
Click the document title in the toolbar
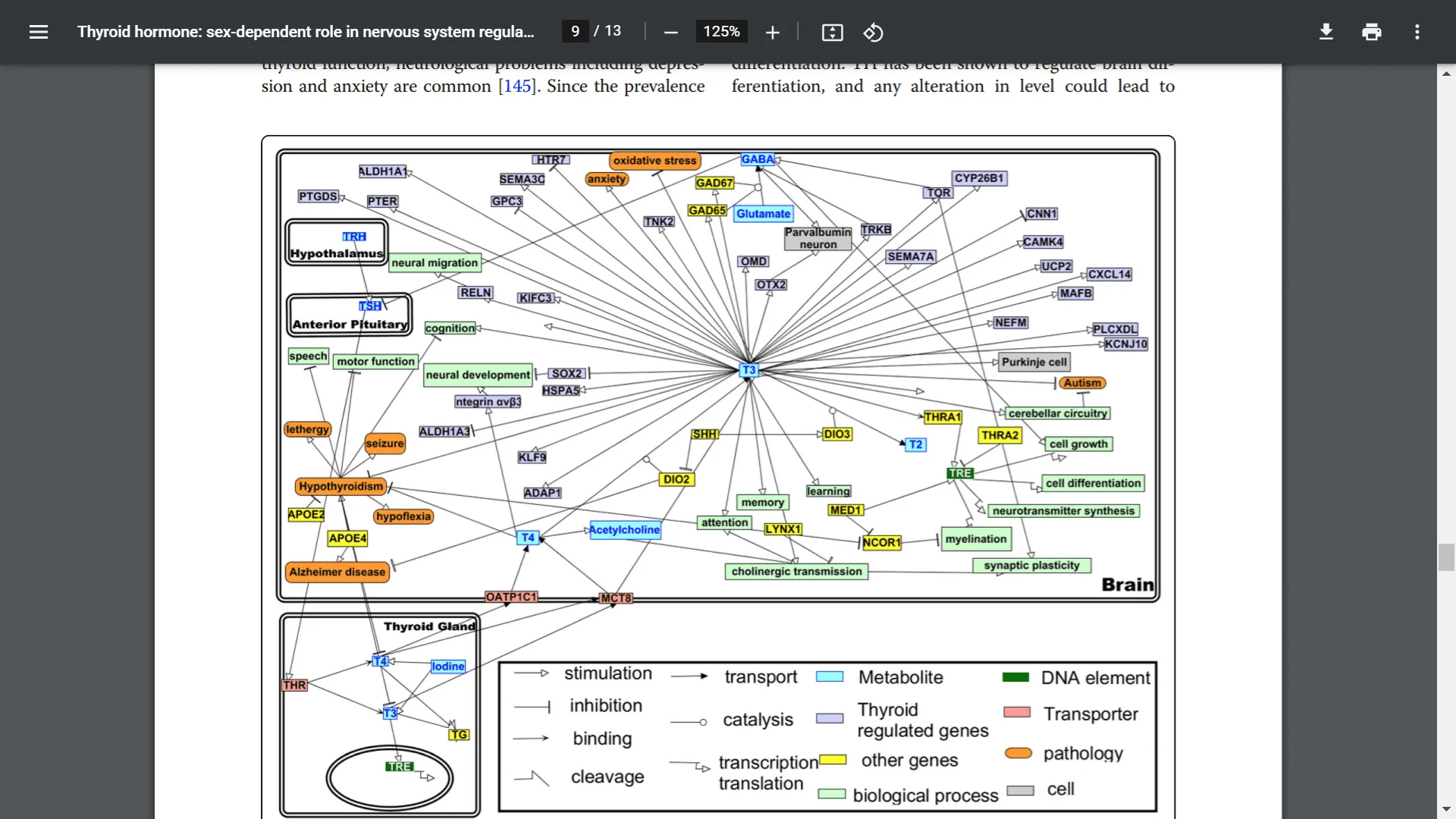306,32
